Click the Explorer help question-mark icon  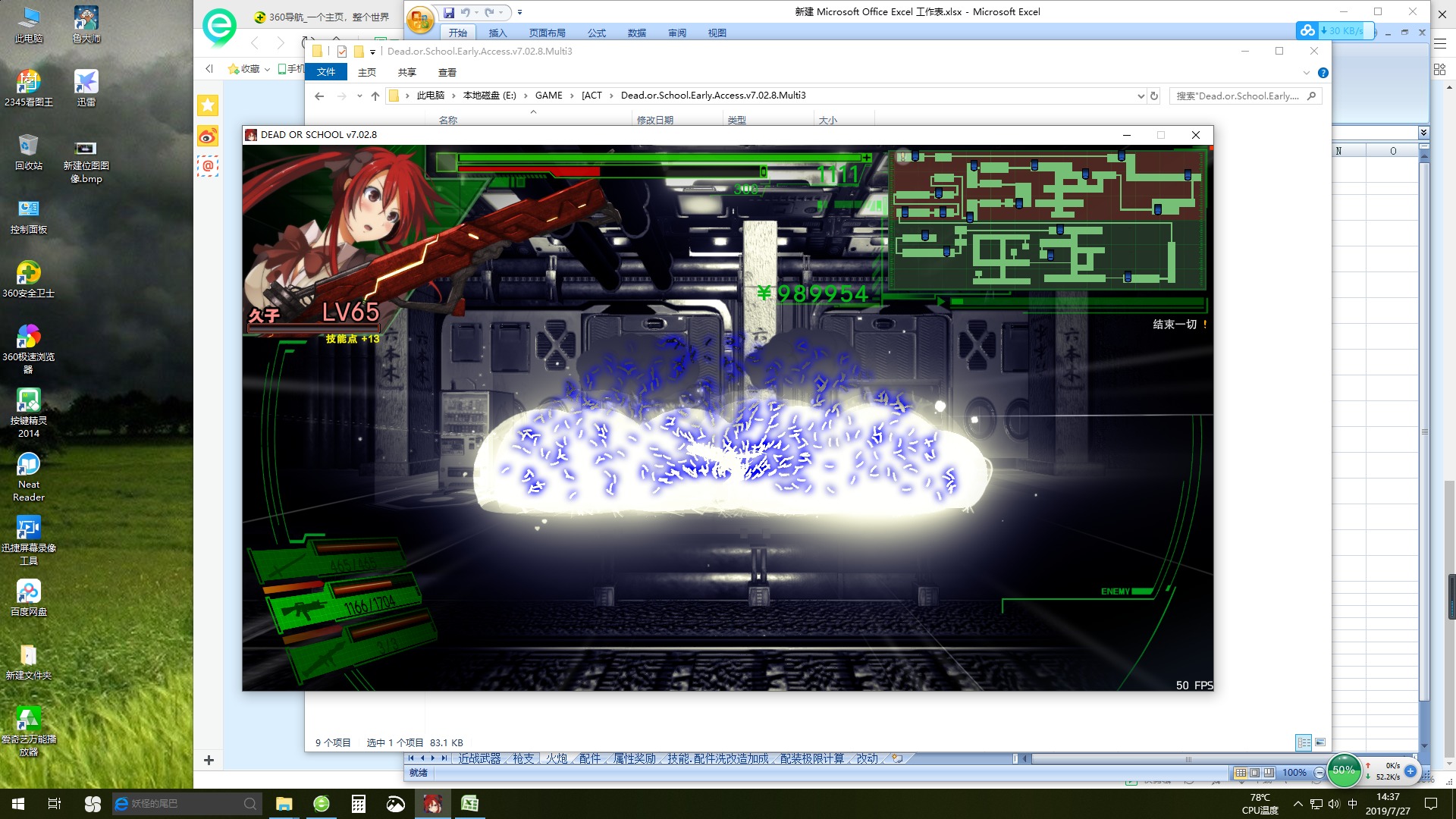pos(1323,73)
